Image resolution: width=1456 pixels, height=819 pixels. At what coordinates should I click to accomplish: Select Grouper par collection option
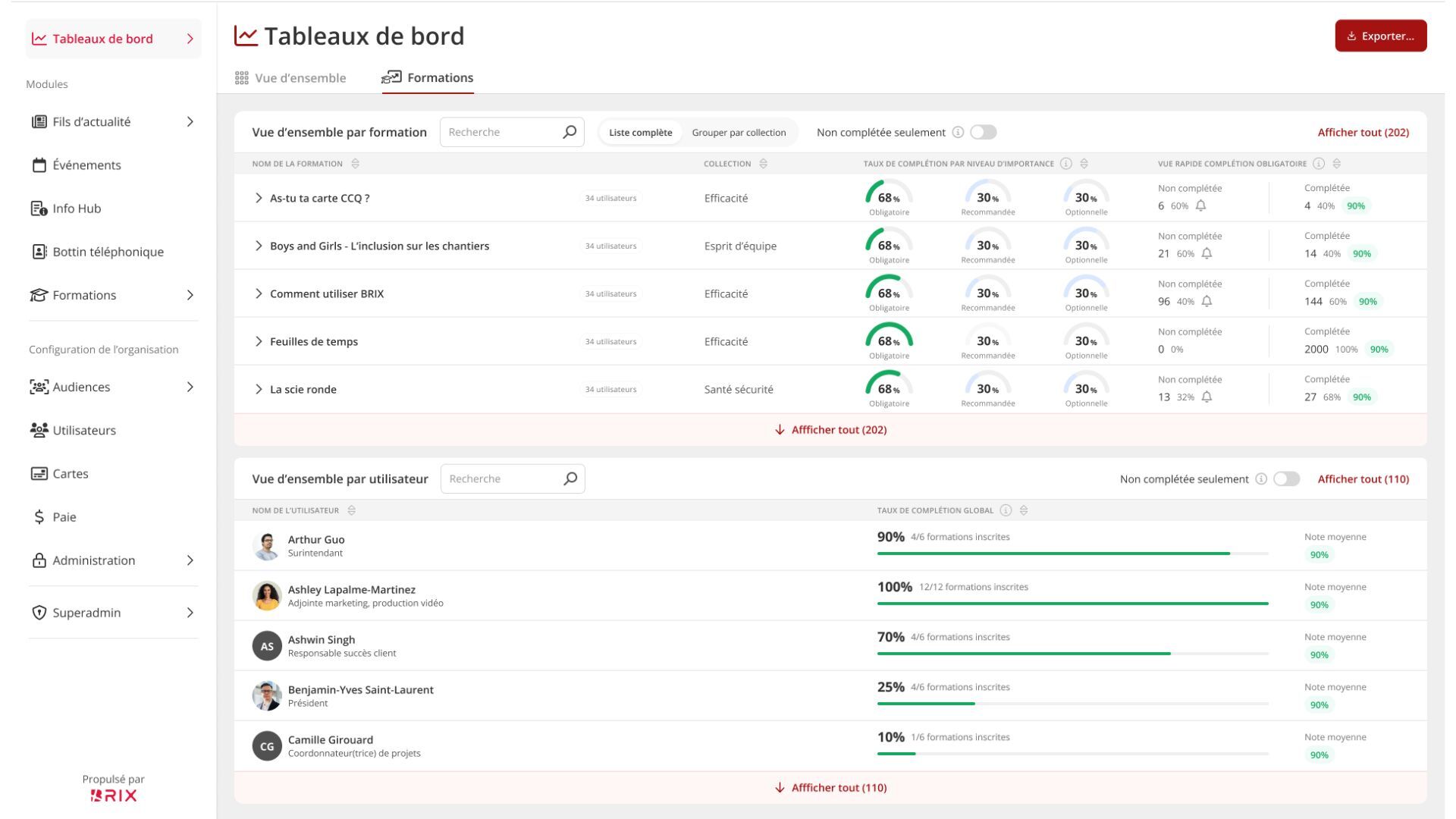[739, 132]
